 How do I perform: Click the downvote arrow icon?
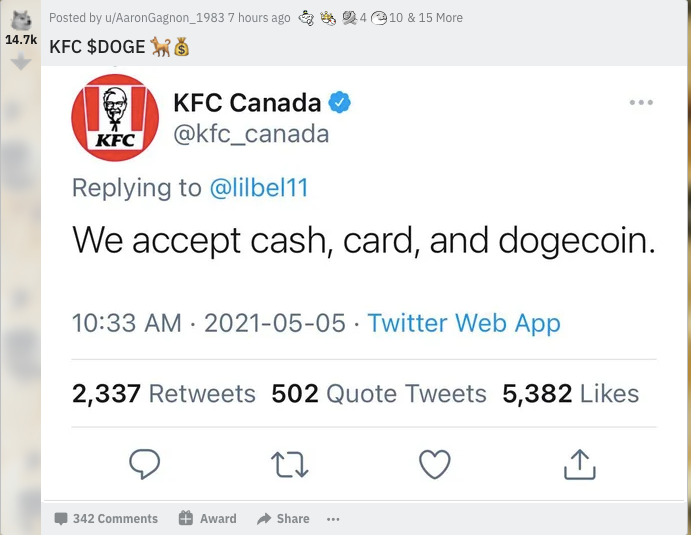21,61
